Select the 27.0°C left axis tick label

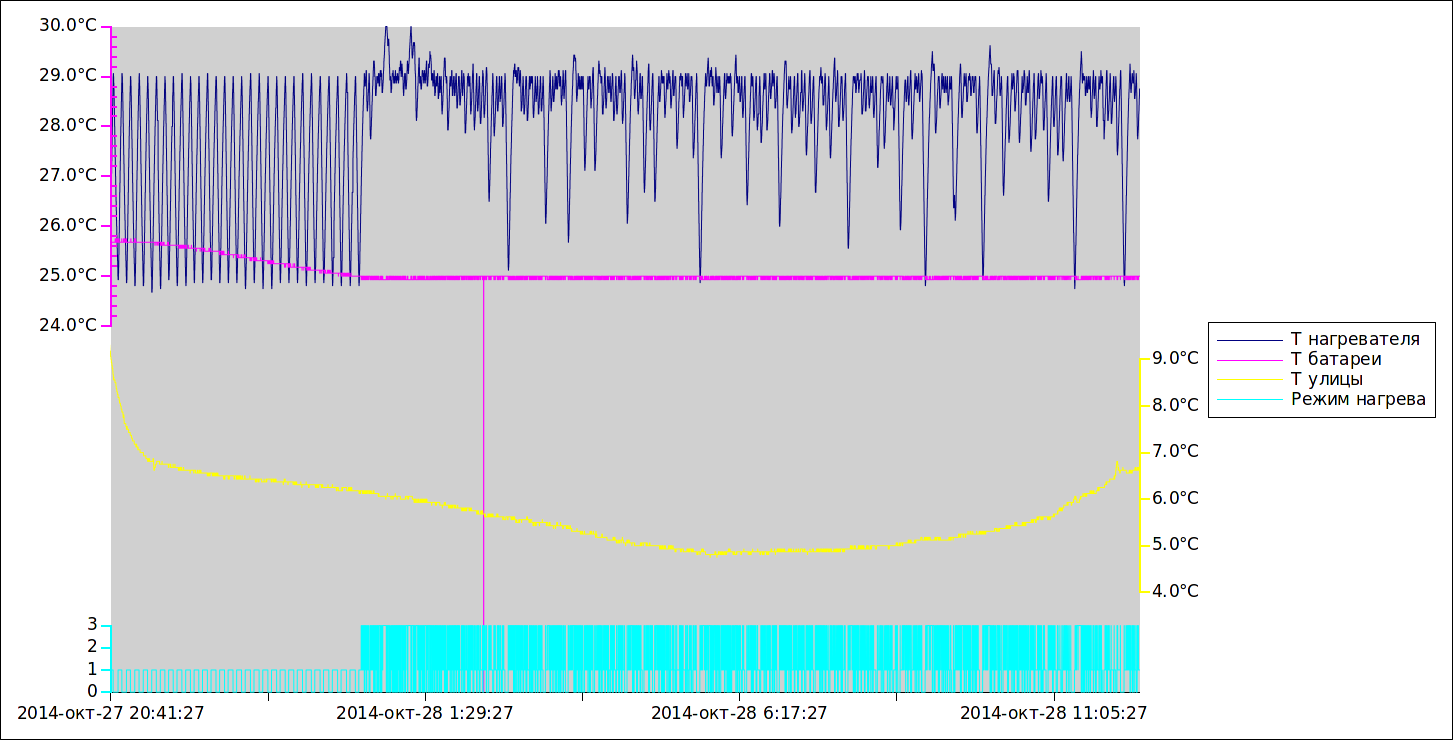[x=68, y=175]
